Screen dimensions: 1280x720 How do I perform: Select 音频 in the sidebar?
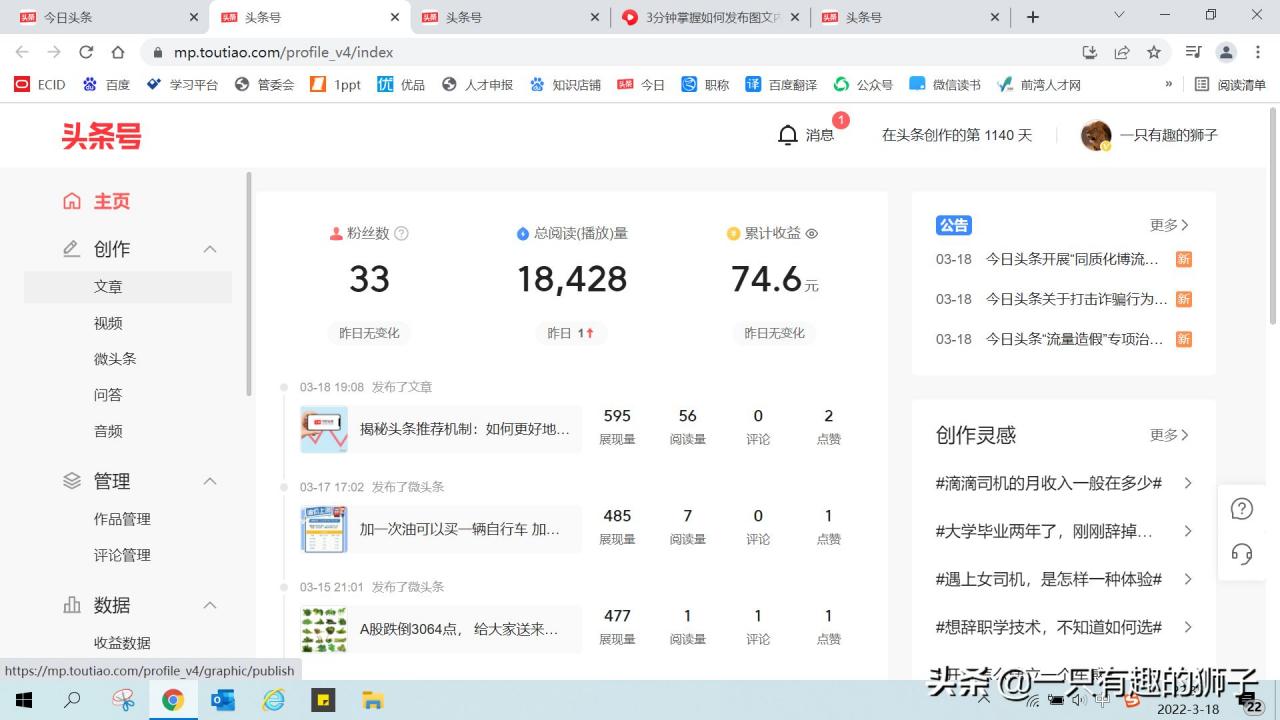click(108, 431)
